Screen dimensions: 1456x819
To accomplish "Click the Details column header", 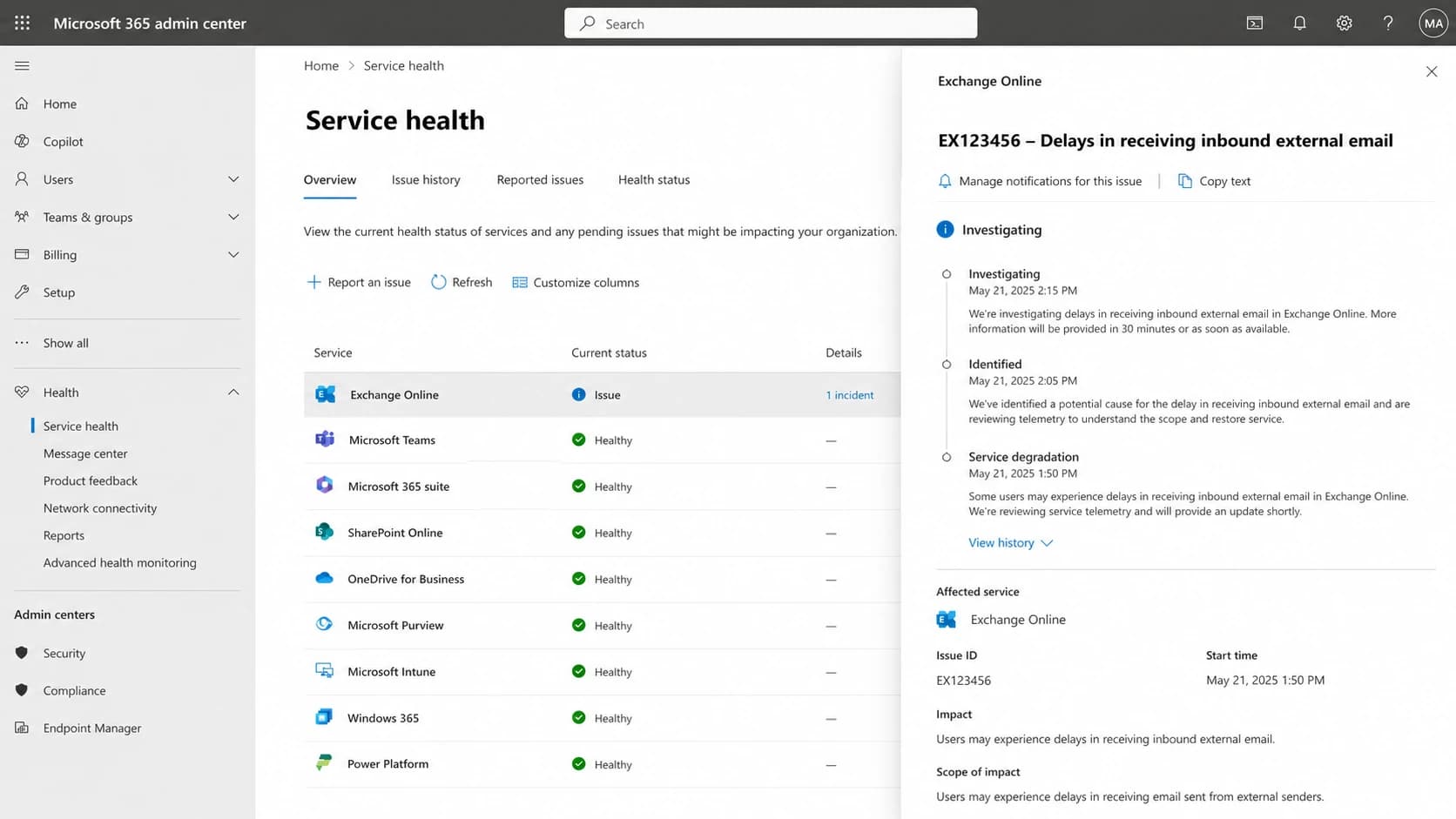I will tap(844, 352).
